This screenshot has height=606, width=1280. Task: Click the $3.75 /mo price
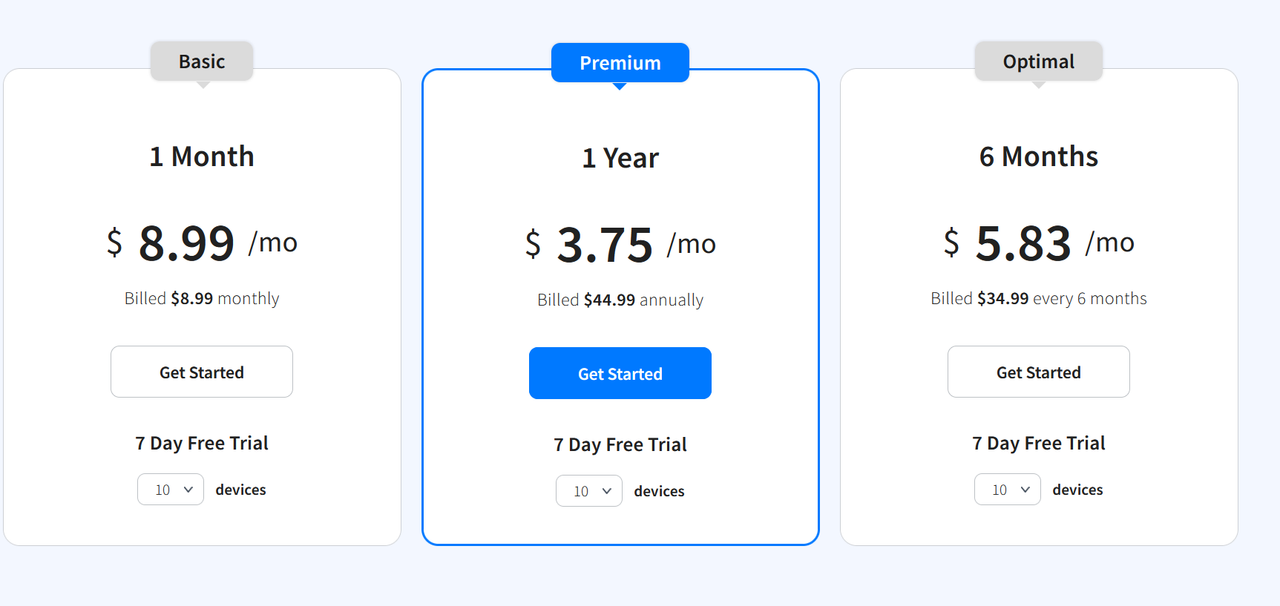(620, 244)
